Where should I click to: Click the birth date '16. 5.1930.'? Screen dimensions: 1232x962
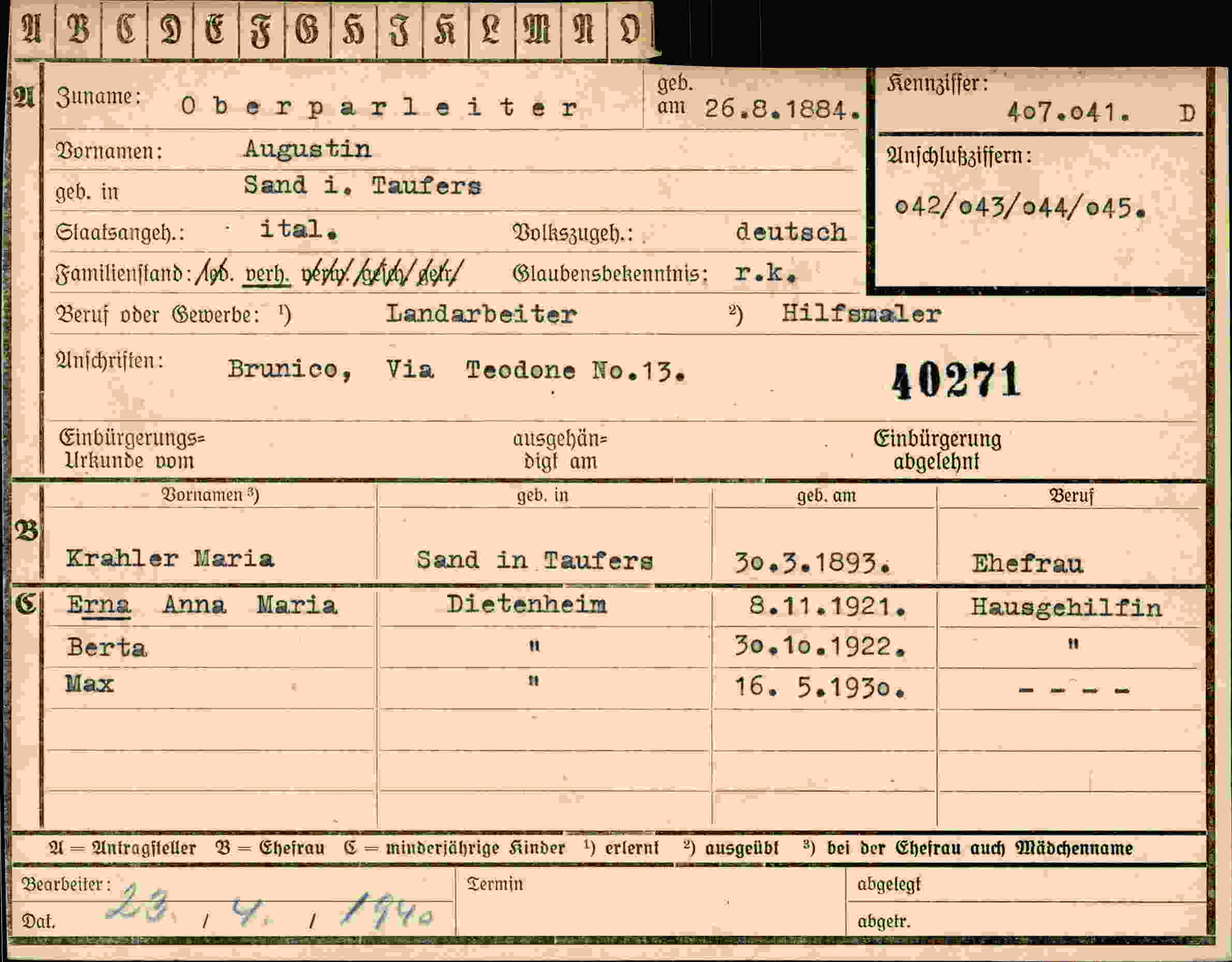pos(819,687)
